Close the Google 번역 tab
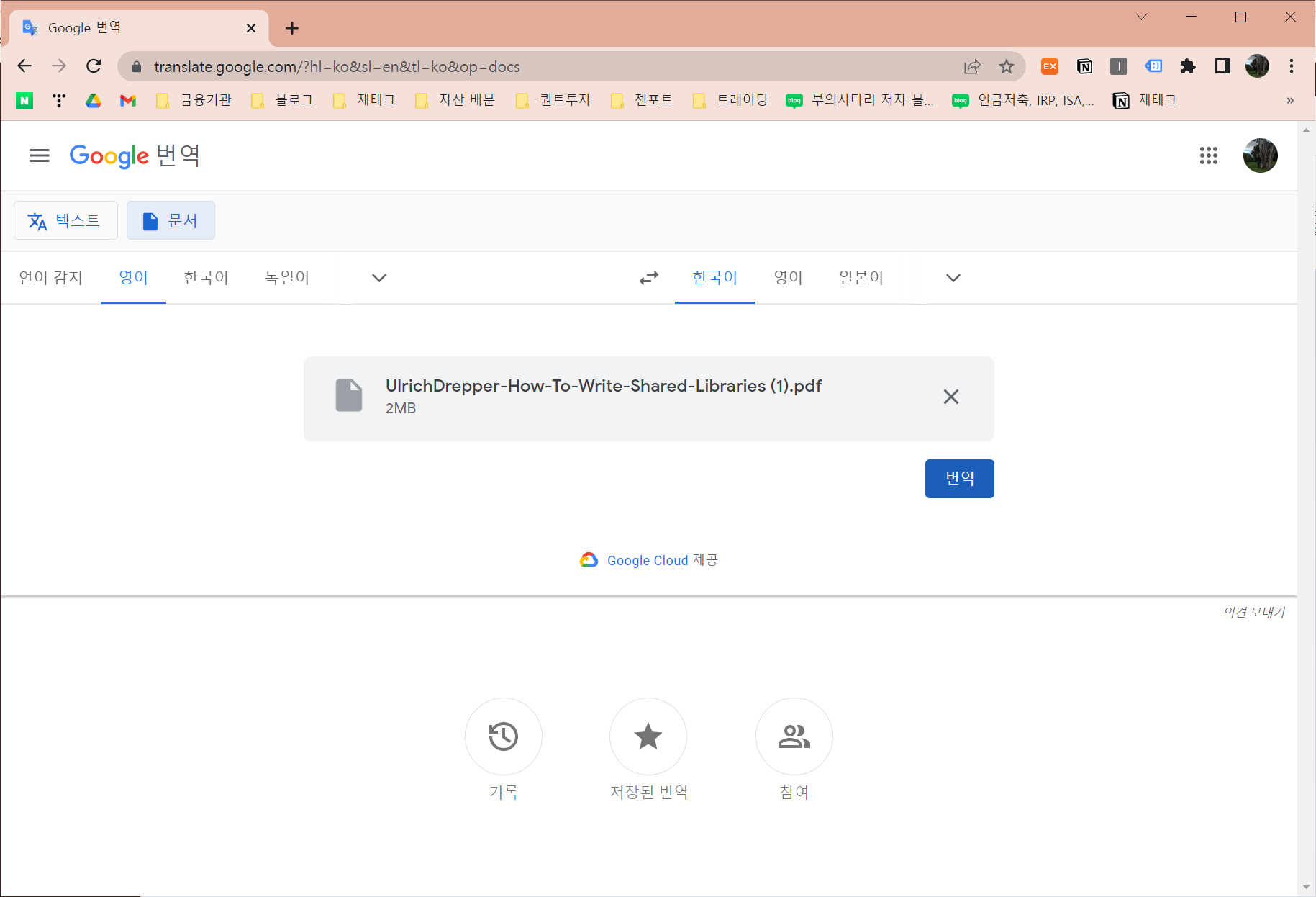This screenshot has height=897, width=1316. (251, 28)
